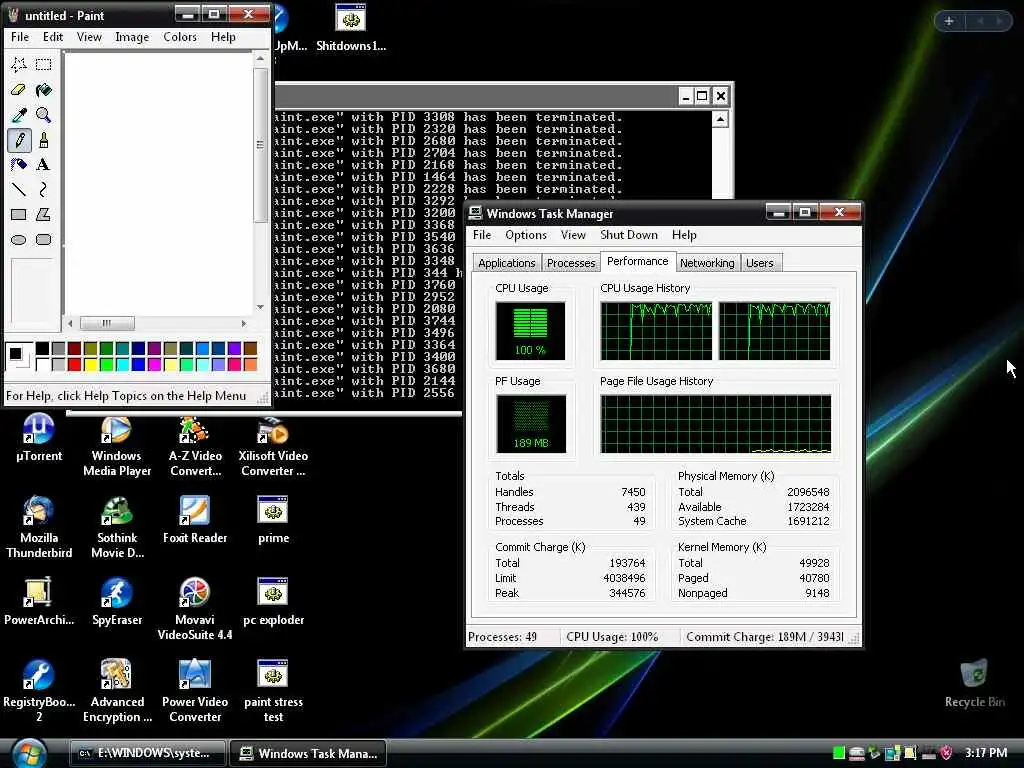
Task: Select the Shitdowns1 desktop icon
Action: click(351, 27)
